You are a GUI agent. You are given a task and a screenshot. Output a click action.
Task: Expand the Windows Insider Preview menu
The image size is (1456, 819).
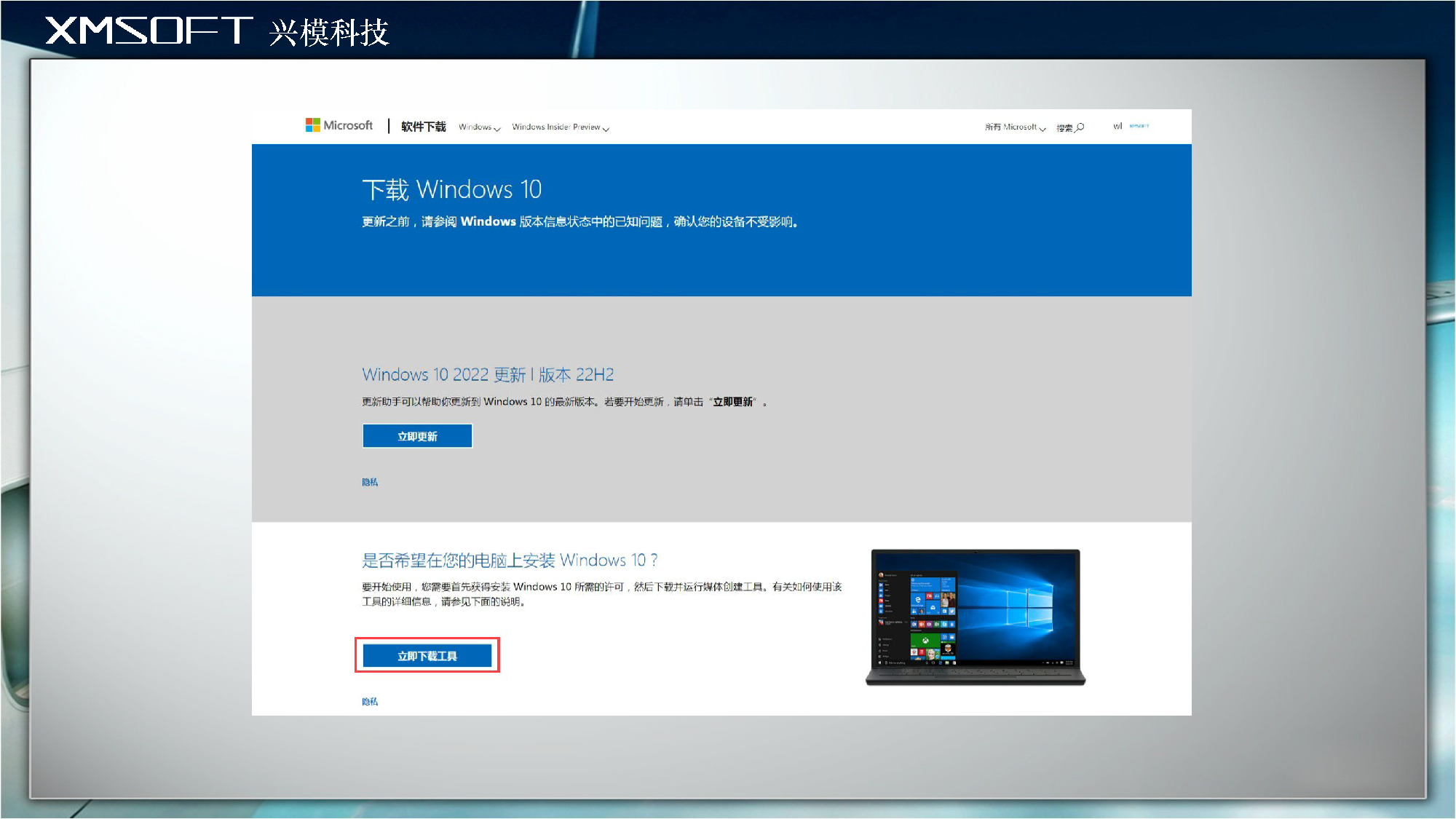pos(561,127)
